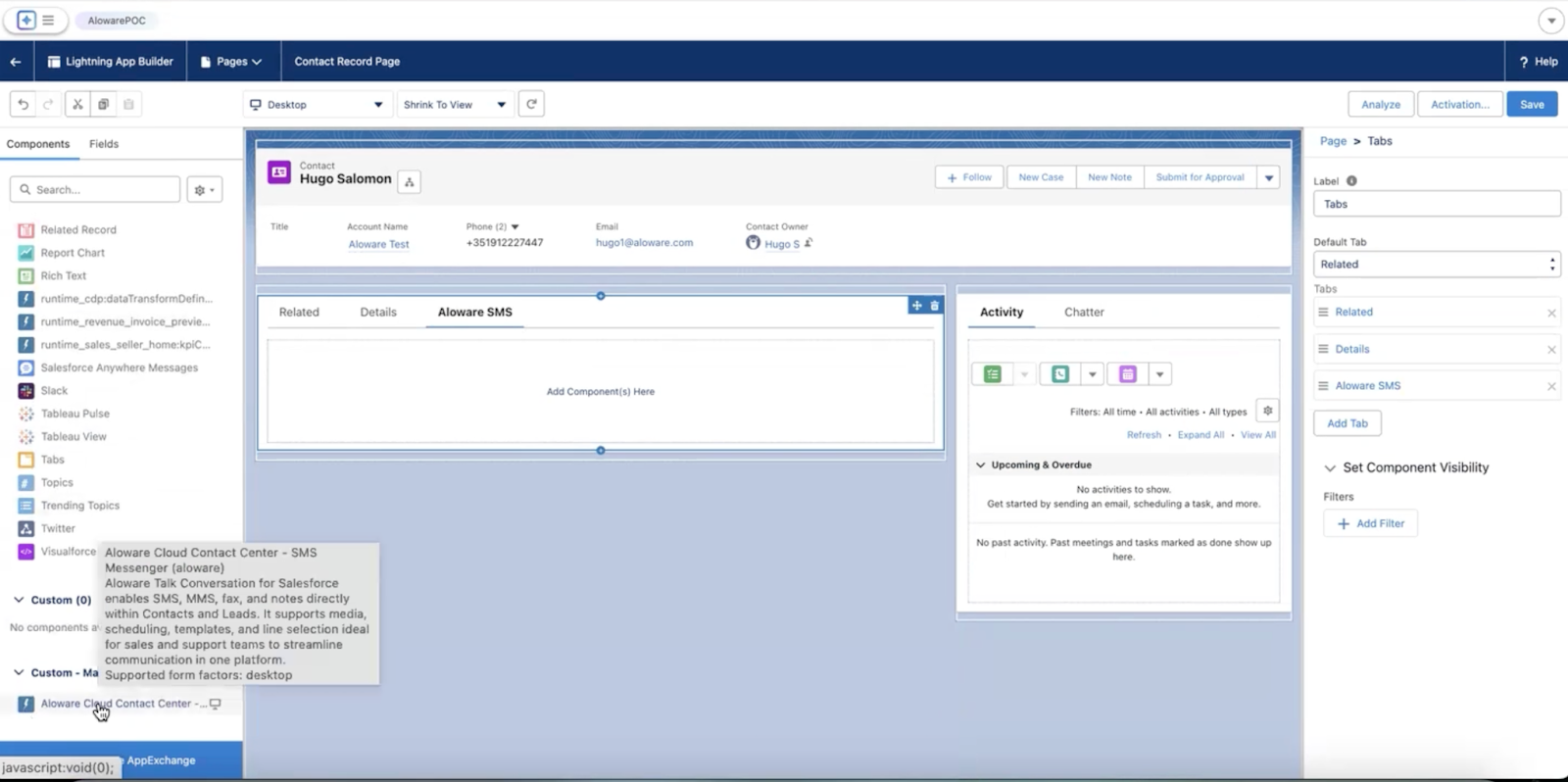Click the hierarchy icon next to Hugo Salomon
The width and height of the screenshot is (1568, 782).
click(410, 181)
